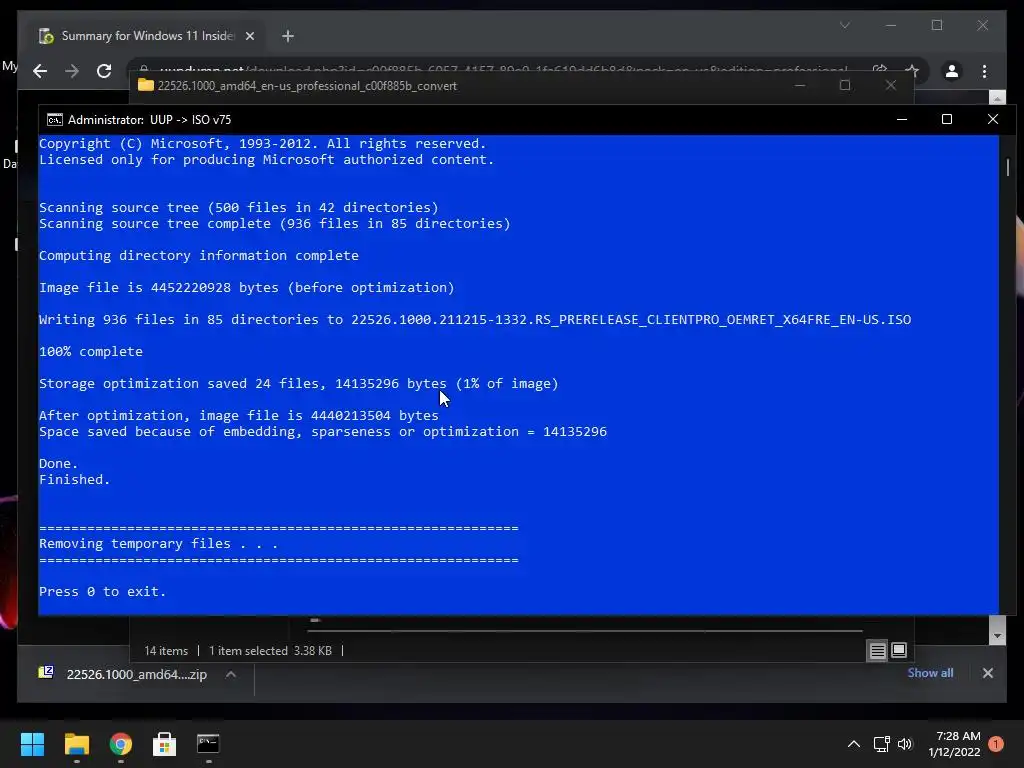Image resolution: width=1024 pixels, height=768 pixels.
Task: Click the 'Storage optimization saved 24 files' line
Action: [x=298, y=383]
